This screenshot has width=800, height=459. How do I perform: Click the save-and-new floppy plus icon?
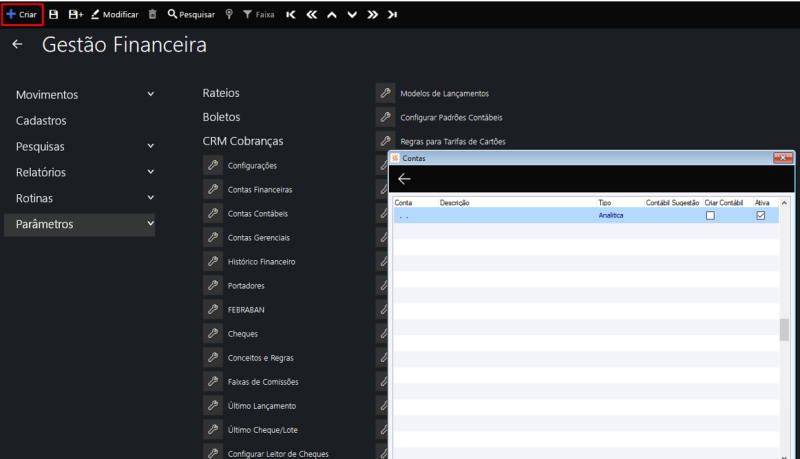coord(76,15)
